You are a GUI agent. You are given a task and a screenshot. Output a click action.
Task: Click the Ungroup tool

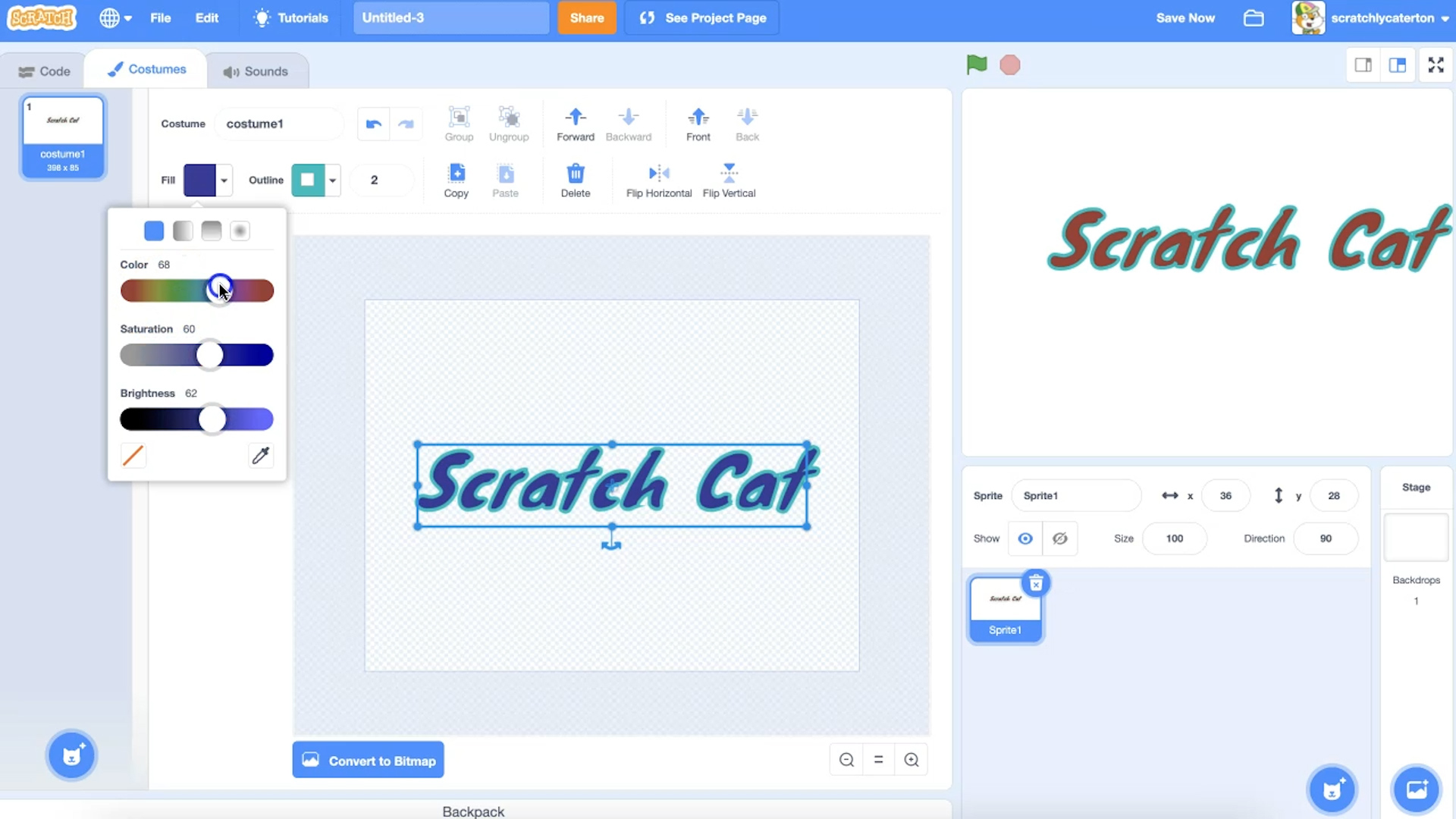point(509,124)
